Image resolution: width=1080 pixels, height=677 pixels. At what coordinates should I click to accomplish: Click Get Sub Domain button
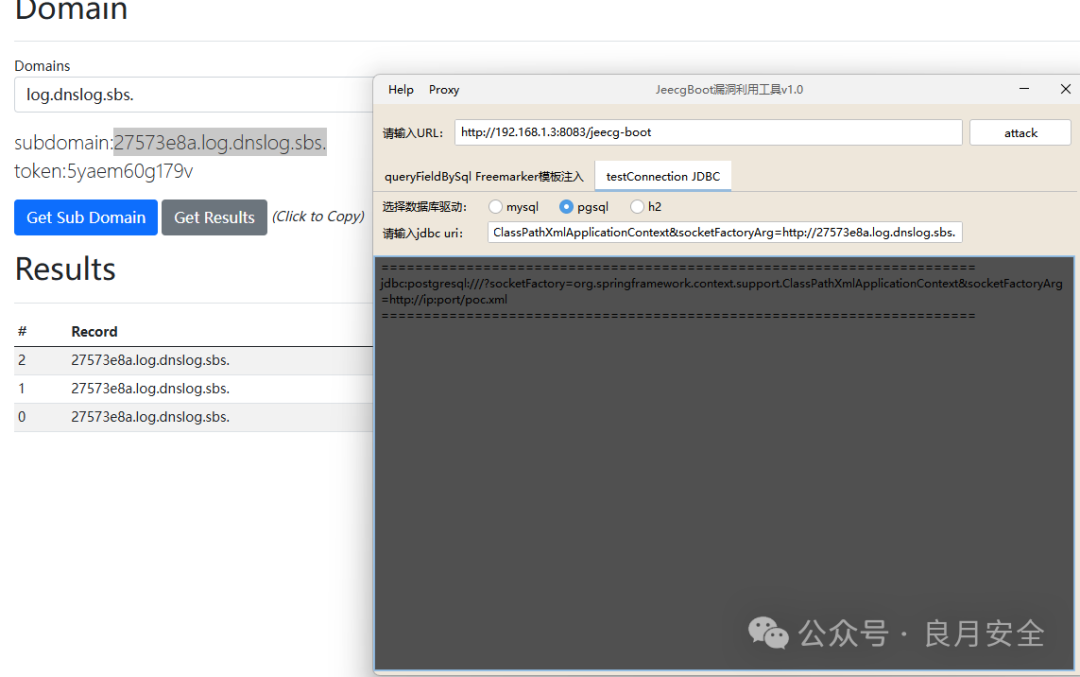86,218
